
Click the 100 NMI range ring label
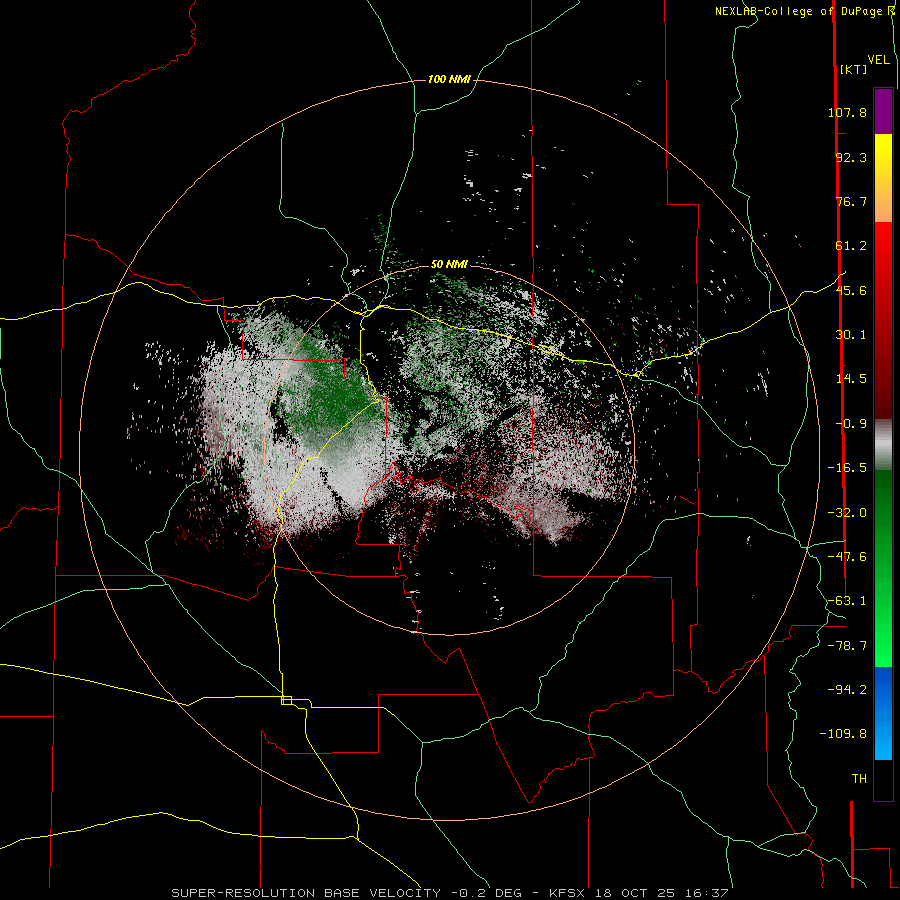[x=449, y=79]
